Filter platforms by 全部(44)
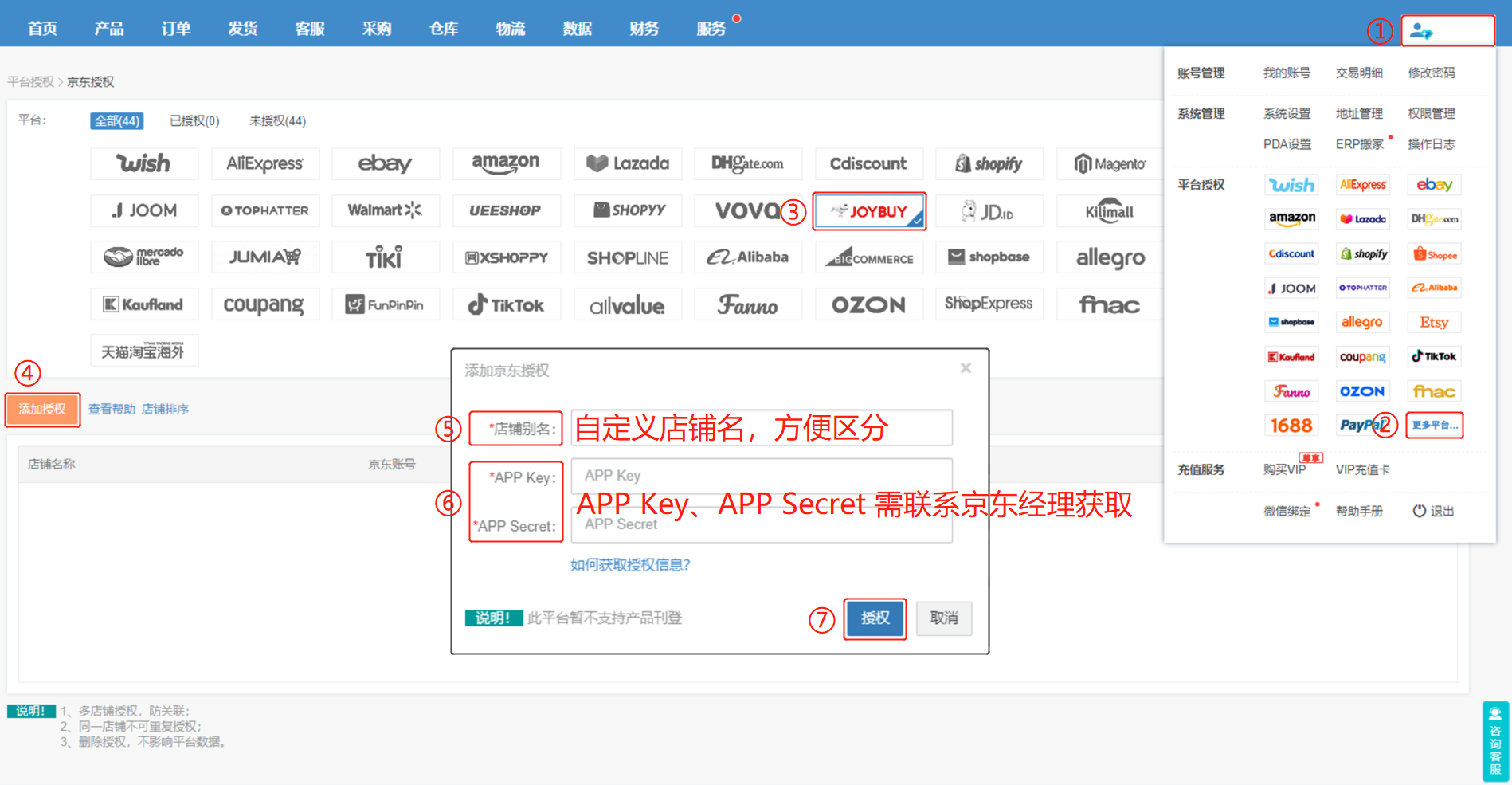This screenshot has height=785, width=1512. click(x=117, y=121)
